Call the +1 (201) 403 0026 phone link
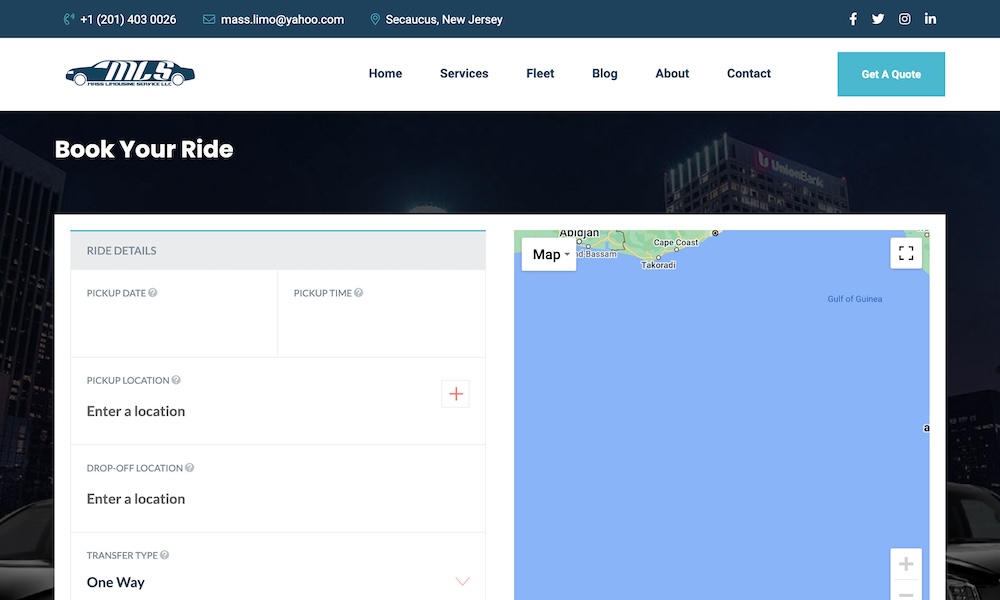The image size is (1000, 600). (x=128, y=19)
